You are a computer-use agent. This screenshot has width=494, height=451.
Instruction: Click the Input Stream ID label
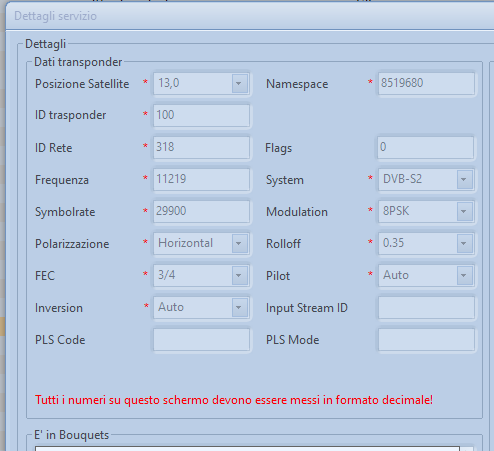(307, 308)
